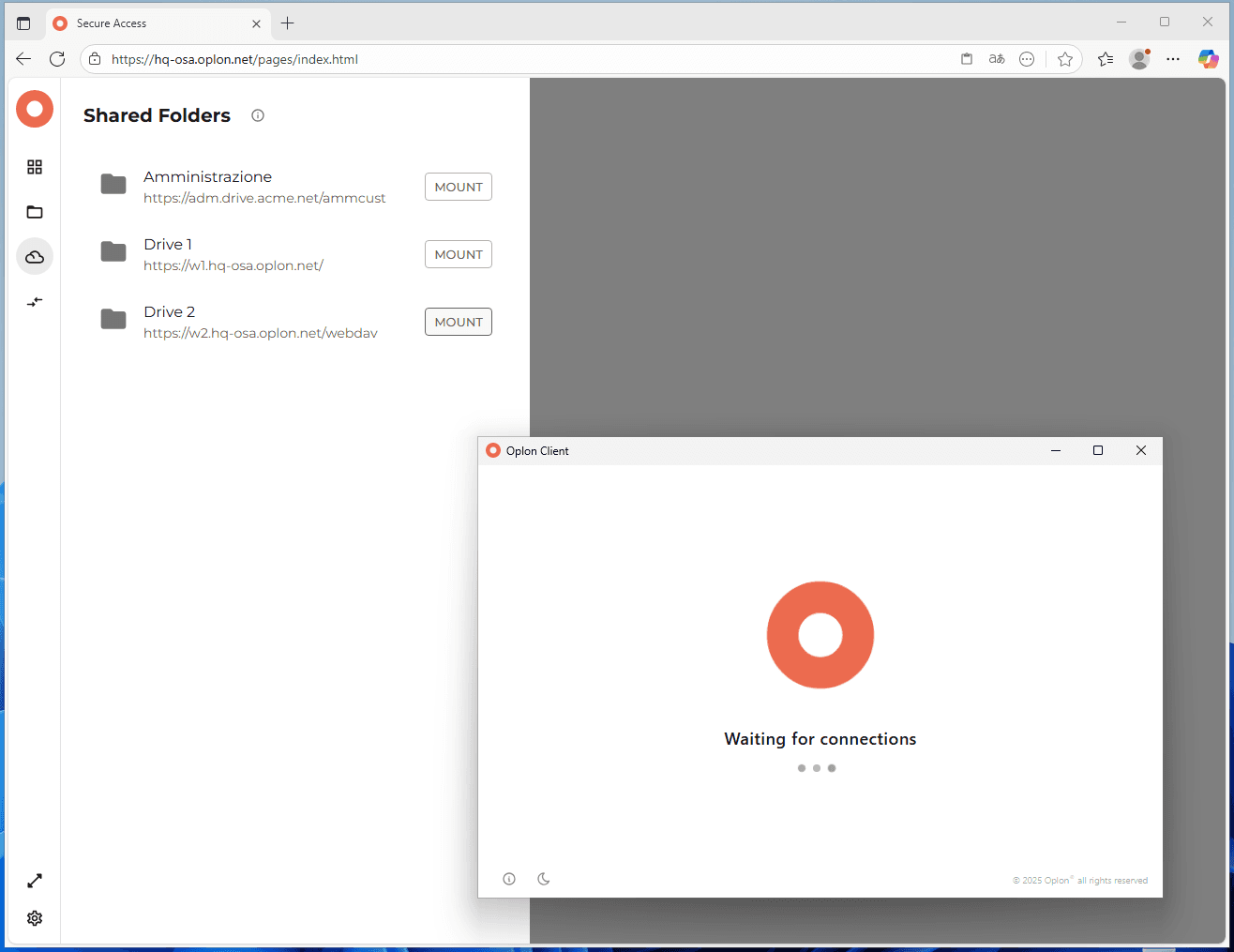The image size is (1234, 952).
Task: Mount the Amministrazione folder
Action: (x=458, y=187)
